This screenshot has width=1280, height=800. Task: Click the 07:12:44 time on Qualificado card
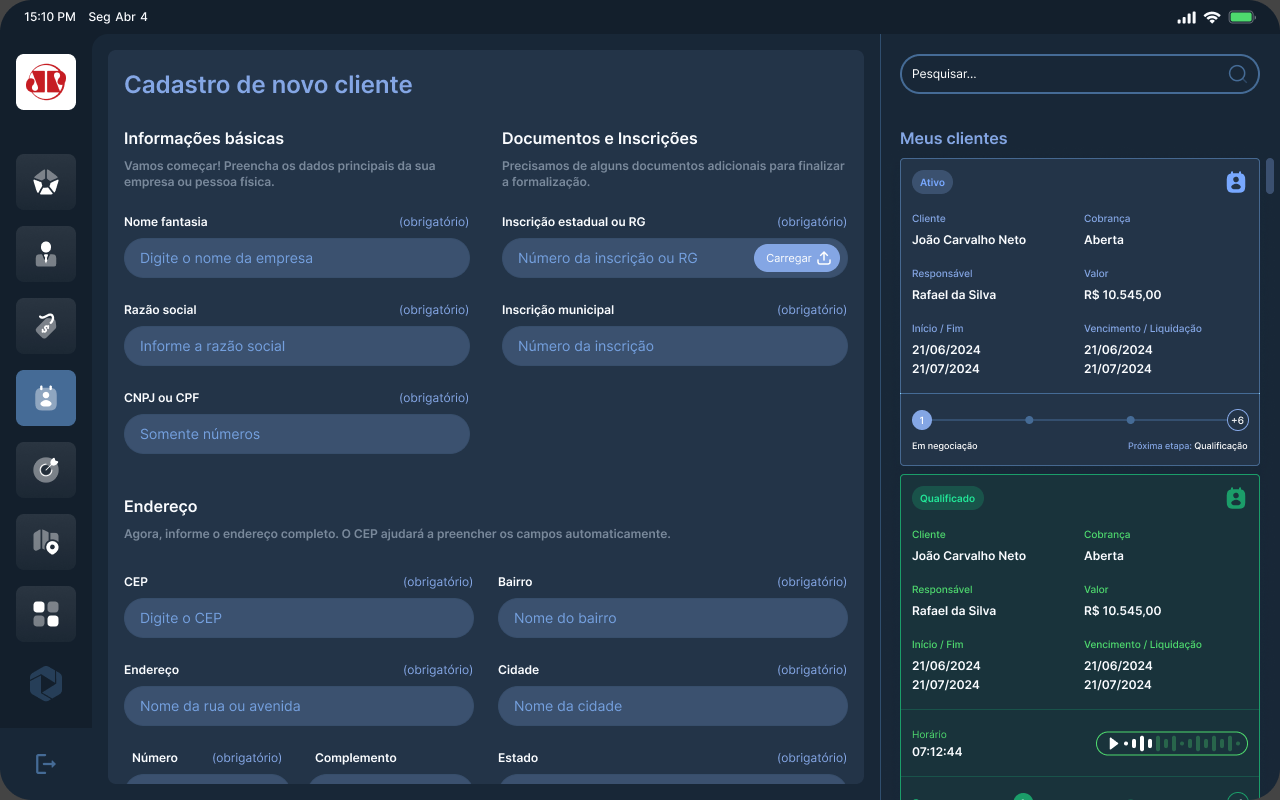(x=937, y=751)
